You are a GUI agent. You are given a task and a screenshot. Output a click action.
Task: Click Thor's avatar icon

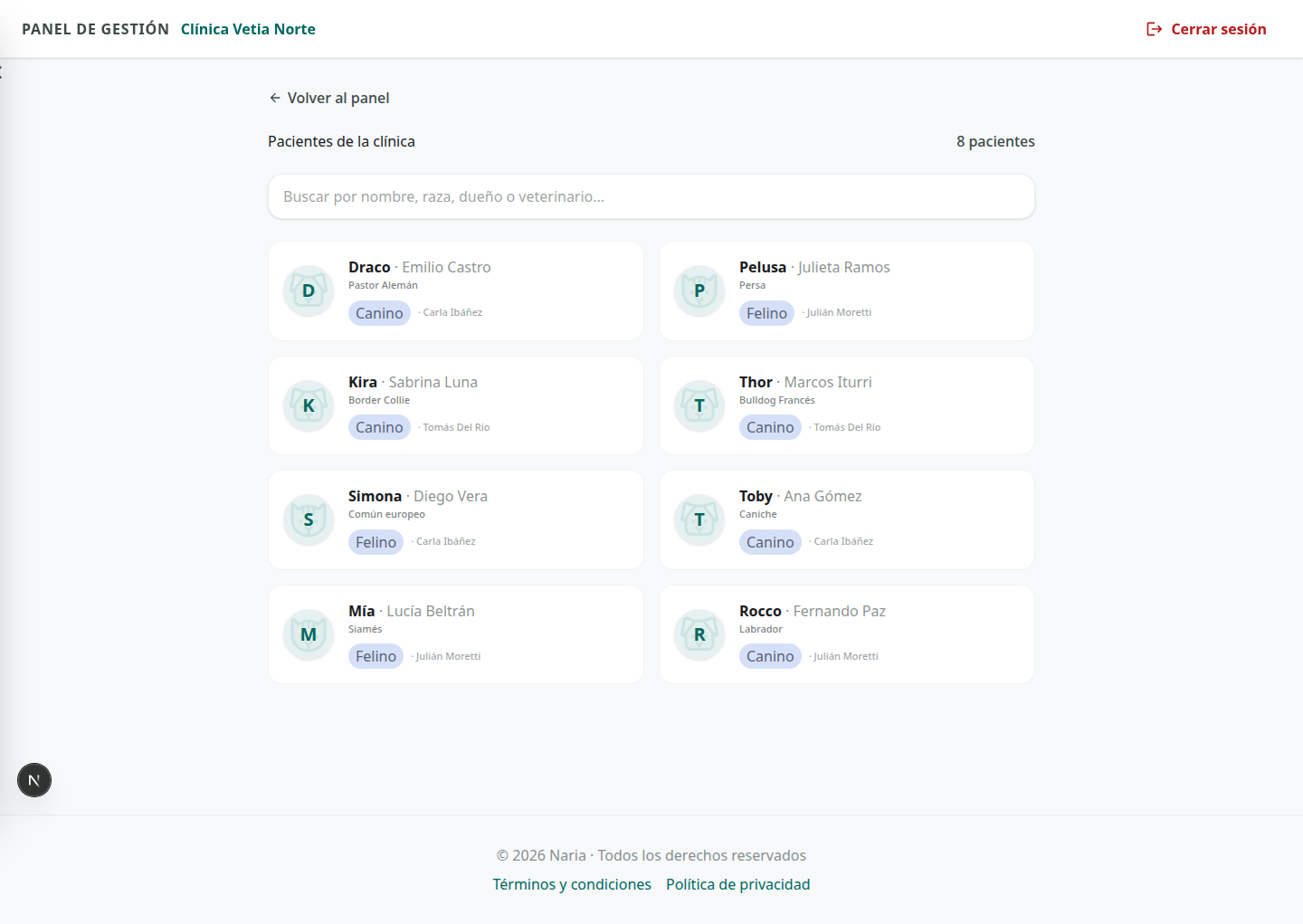click(699, 405)
